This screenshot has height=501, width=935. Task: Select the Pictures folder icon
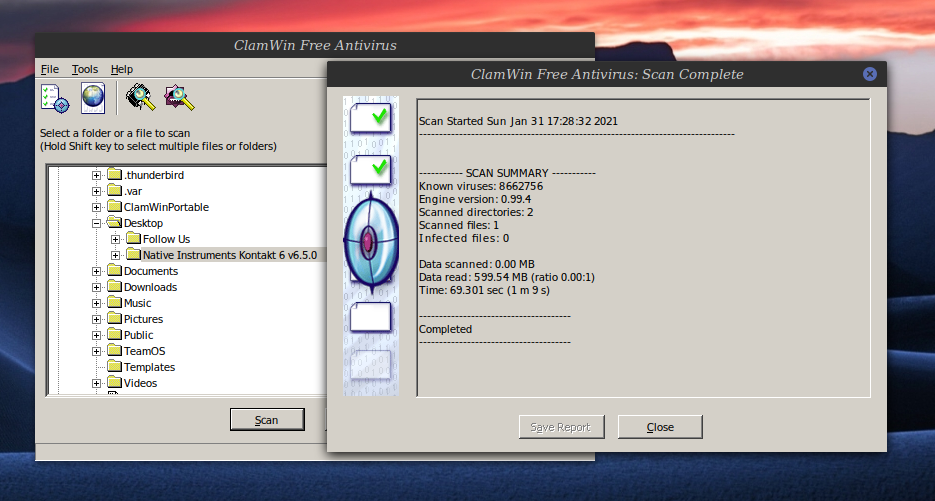114,319
